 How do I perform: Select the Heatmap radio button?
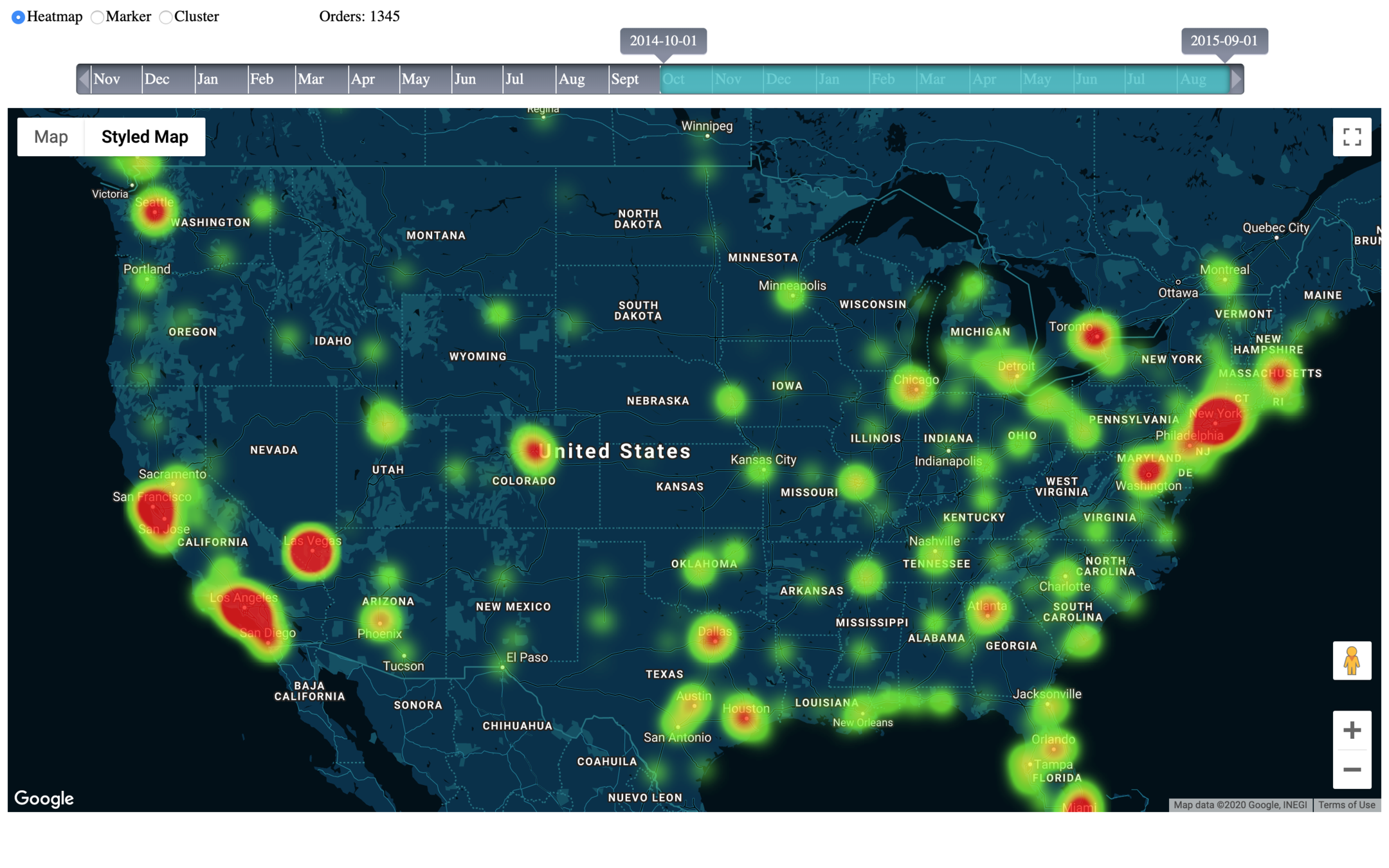coord(18,17)
